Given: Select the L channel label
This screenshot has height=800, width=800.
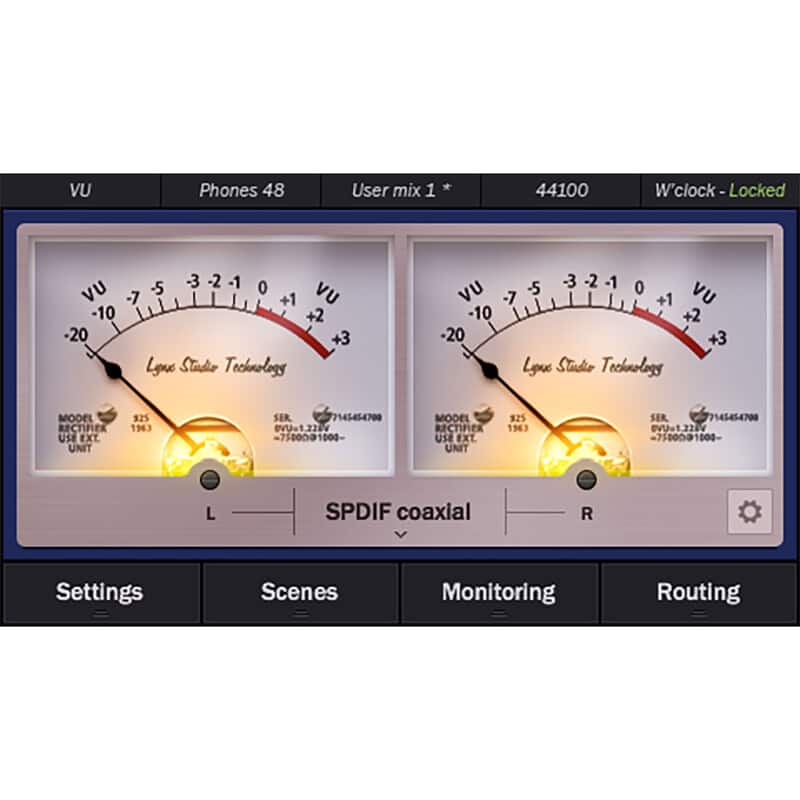Looking at the screenshot, I should [211, 515].
